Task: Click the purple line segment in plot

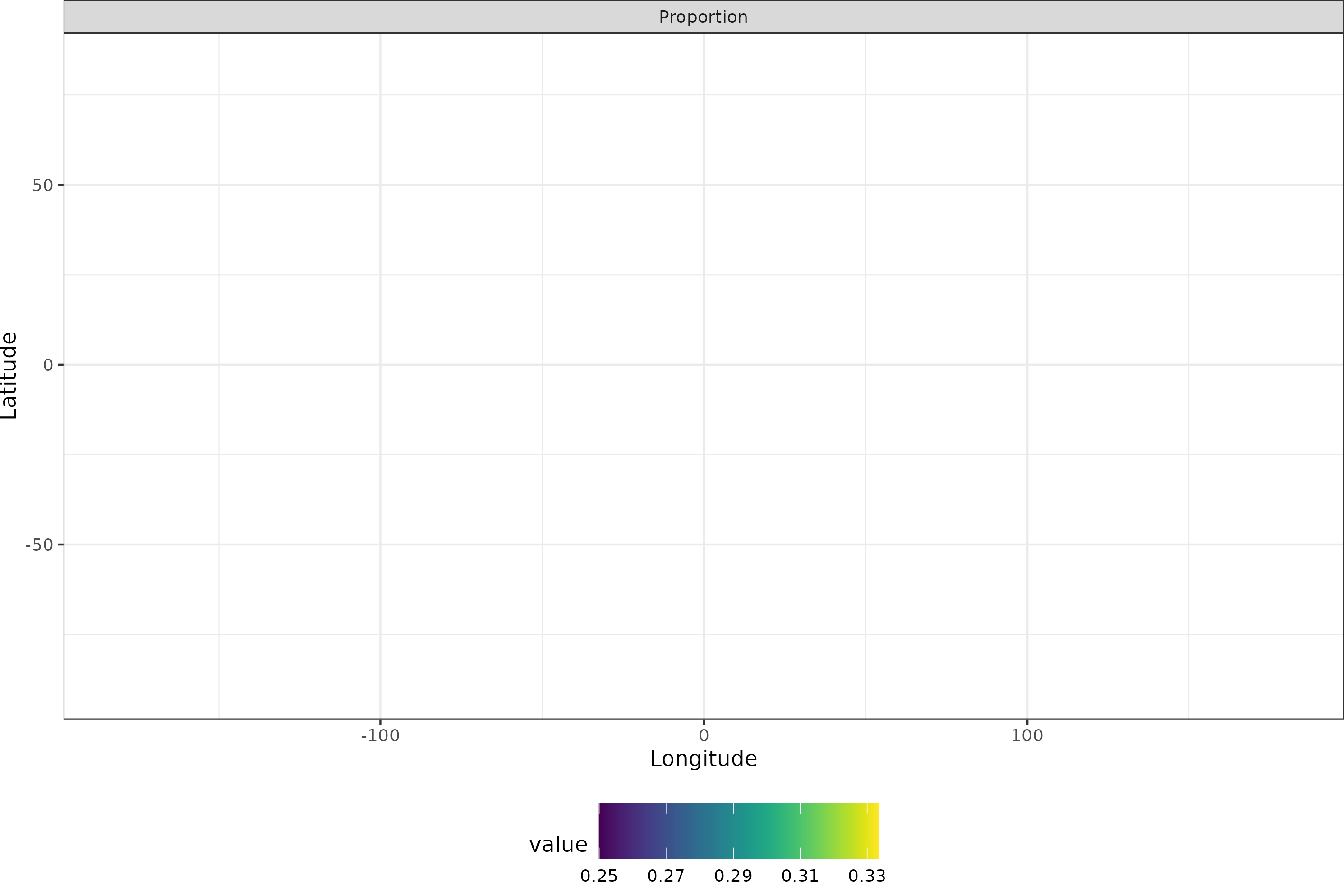Action: coord(816,688)
